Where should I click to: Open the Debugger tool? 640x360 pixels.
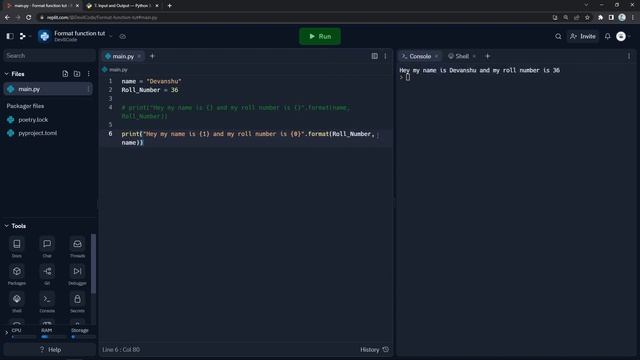[77, 275]
